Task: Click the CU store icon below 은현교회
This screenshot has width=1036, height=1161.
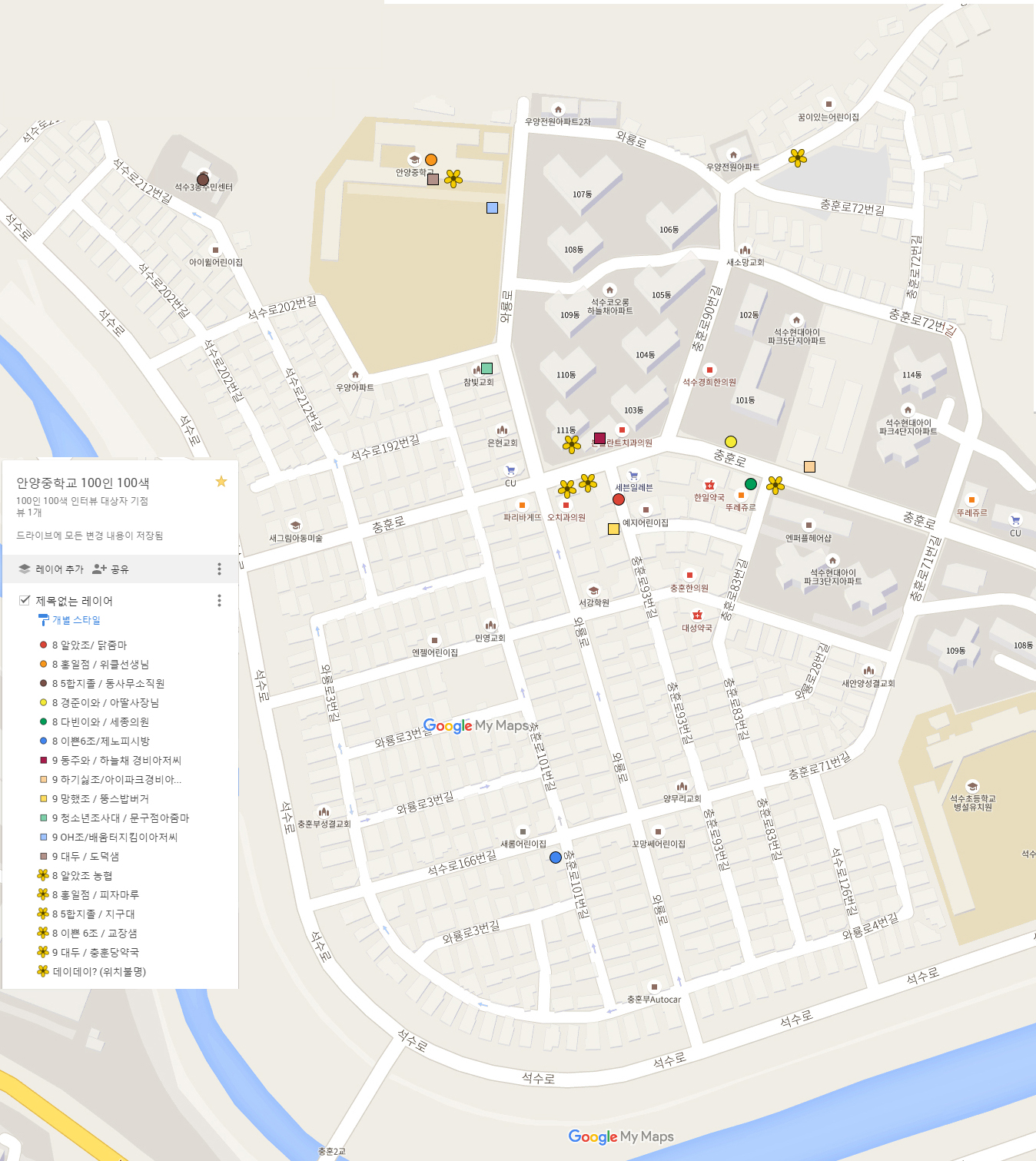Action: pyautogui.click(x=509, y=469)
